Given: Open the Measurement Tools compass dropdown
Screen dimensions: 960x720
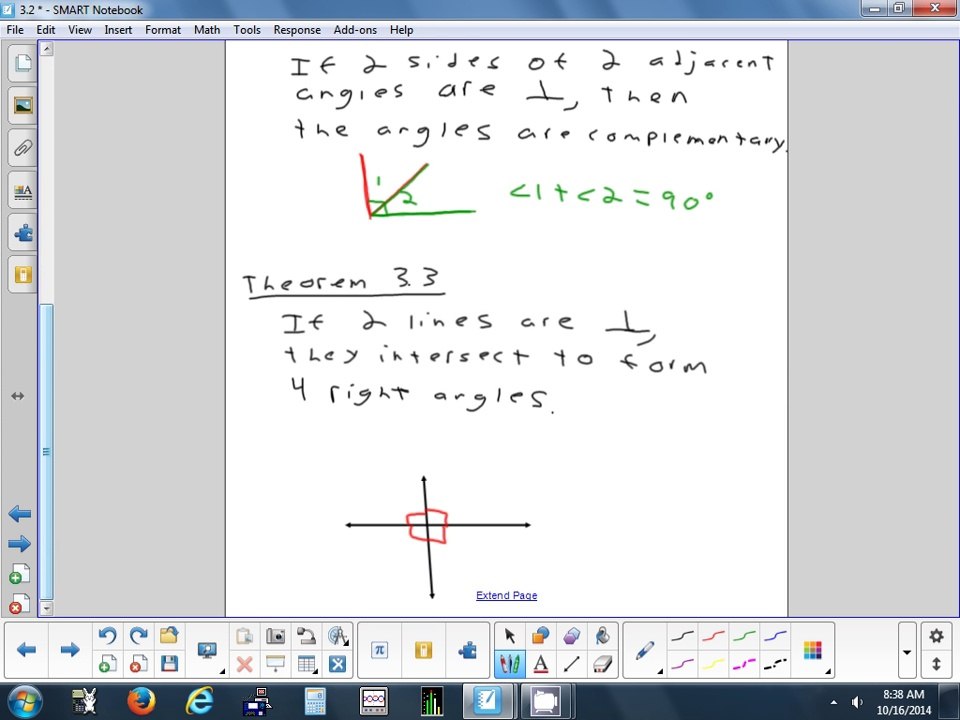Looking at the screenshot, I should tap(337, 636).
